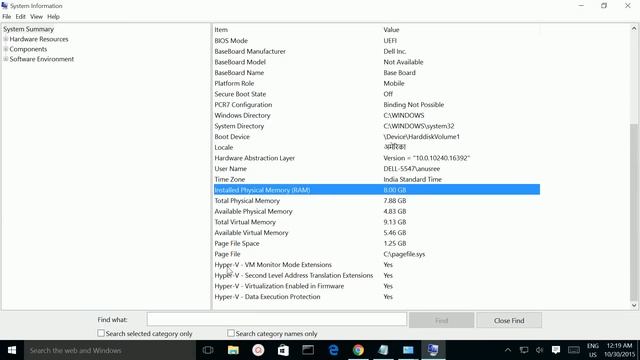Viewport: 640px width, 360px height.
Task: Open the File menu
Action: coord(7,17)
